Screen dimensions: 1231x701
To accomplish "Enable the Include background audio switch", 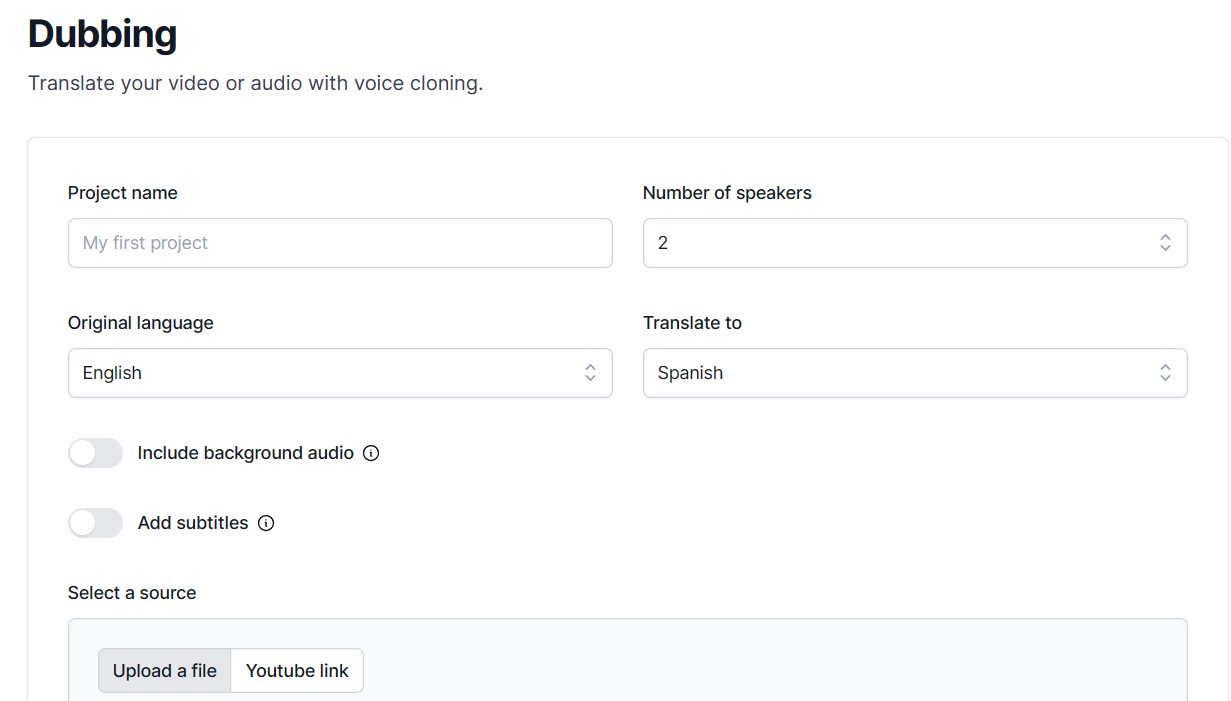I will (x=95, y=453).
